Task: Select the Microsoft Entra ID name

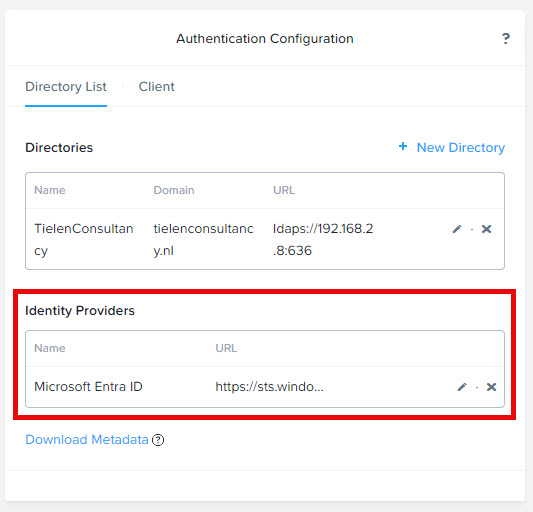Action: tap(88, 387)
